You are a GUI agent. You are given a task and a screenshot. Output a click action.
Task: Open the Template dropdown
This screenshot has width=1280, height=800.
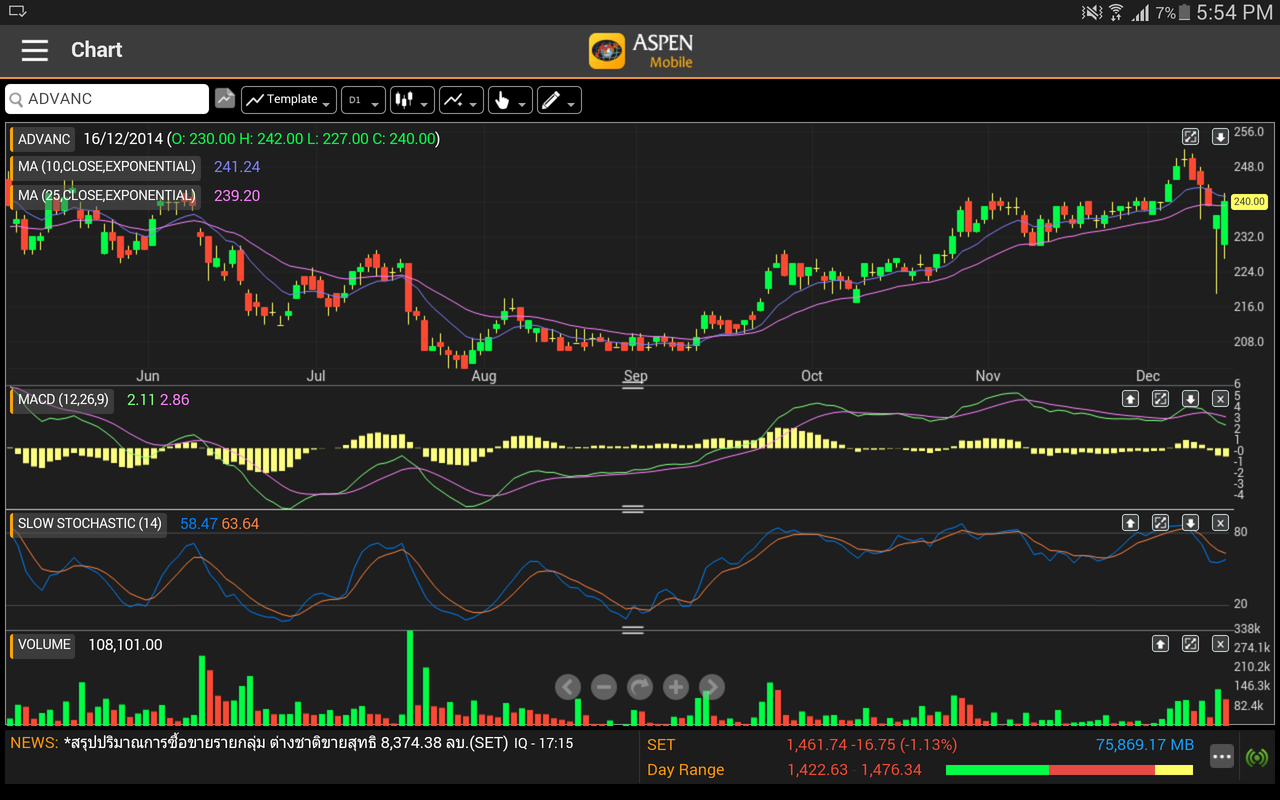tap(288, 100)
